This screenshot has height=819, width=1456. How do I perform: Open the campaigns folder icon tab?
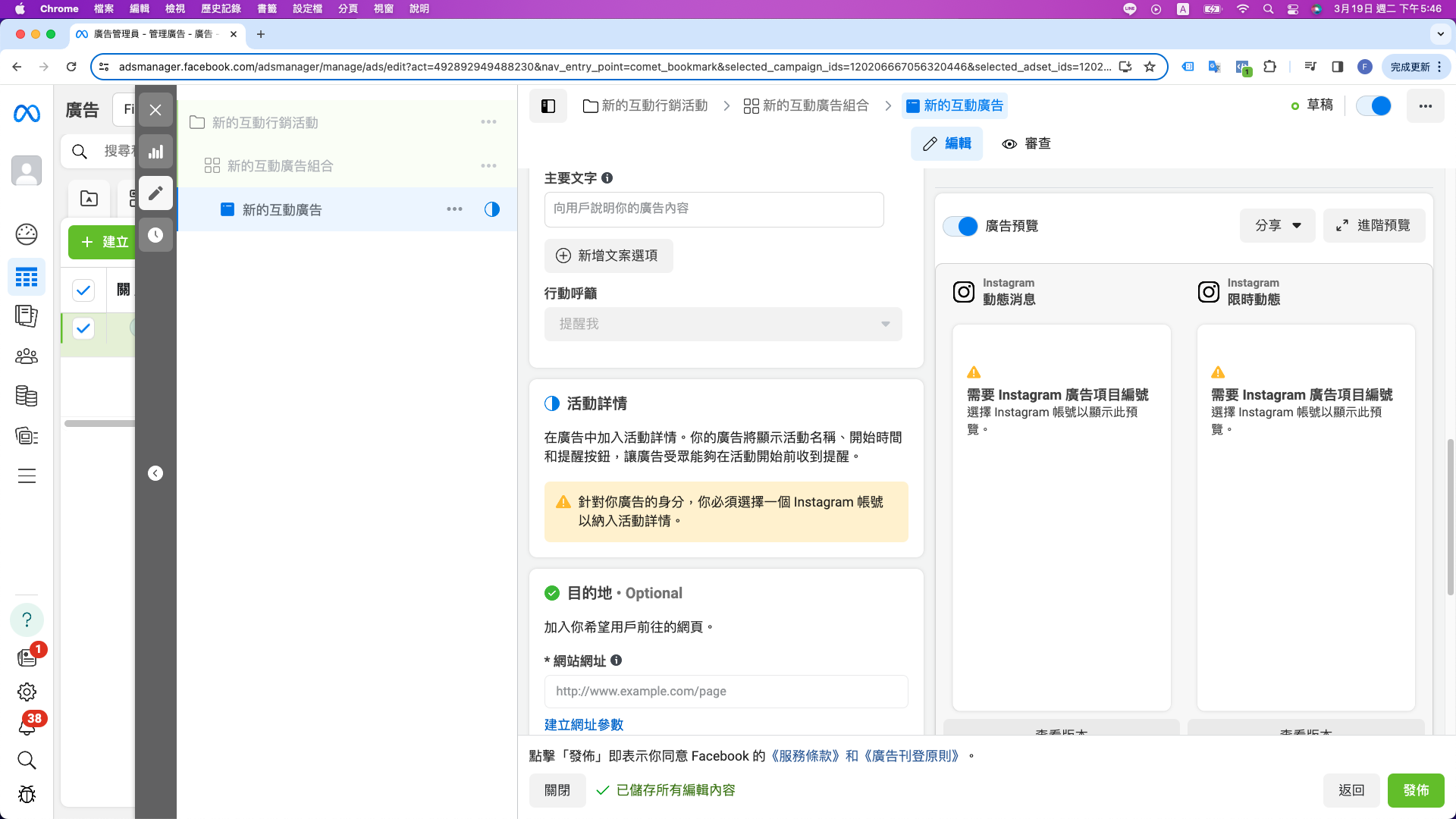click(x=89, y=199)
